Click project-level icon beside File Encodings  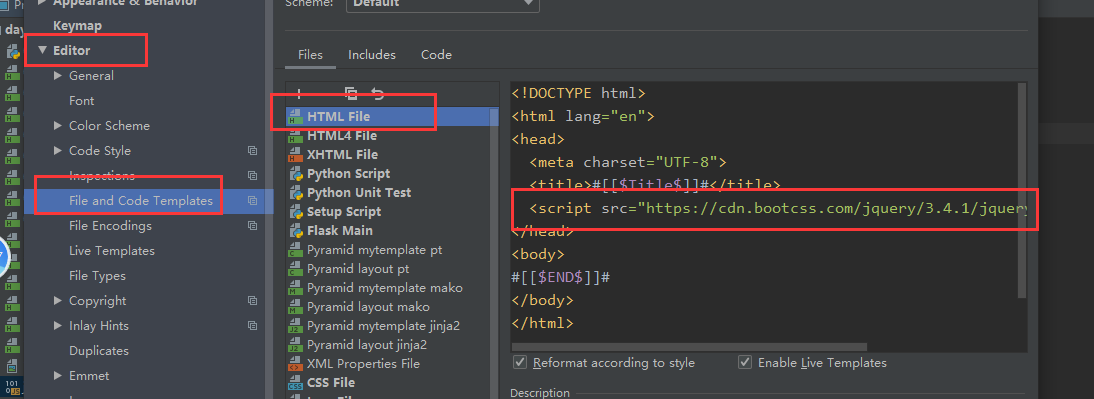(253, 226)
